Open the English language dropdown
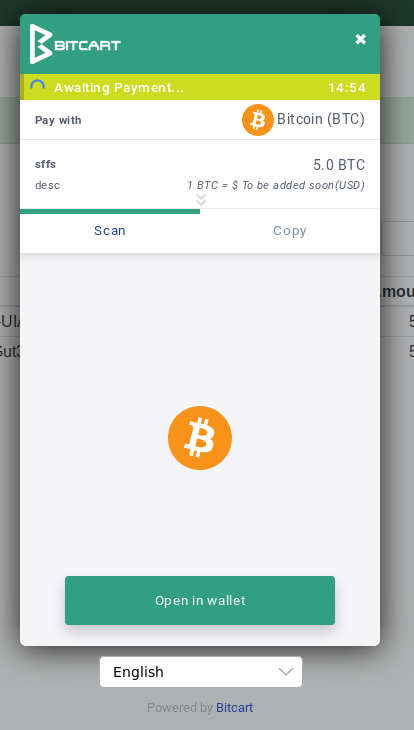The height and width of the screenshot is (730, 414). click(201, 672)
